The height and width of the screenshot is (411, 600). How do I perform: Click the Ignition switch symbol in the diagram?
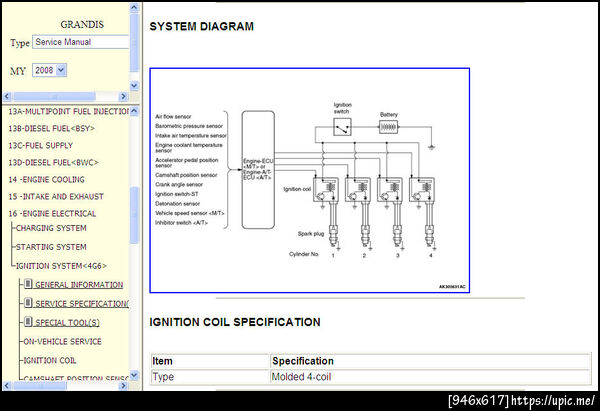pyautogui.click(x=342, y=127)
